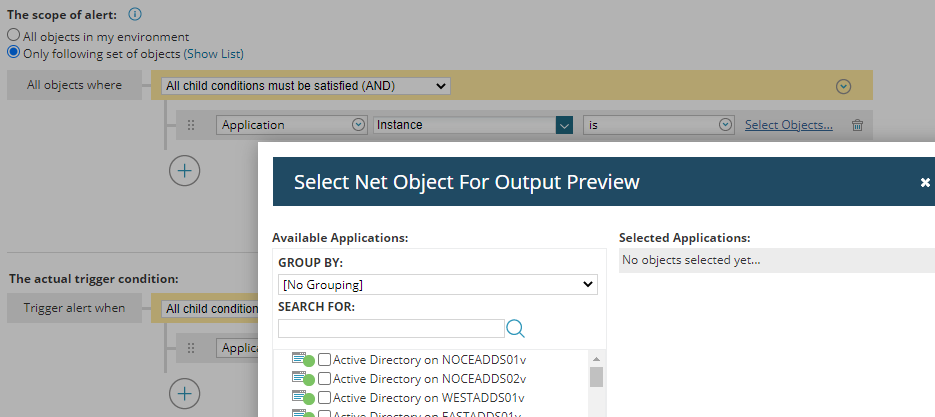Check Active Directory on NOCEADDS02v
Screen dimensions: 935x417
[x=324, y=378]
